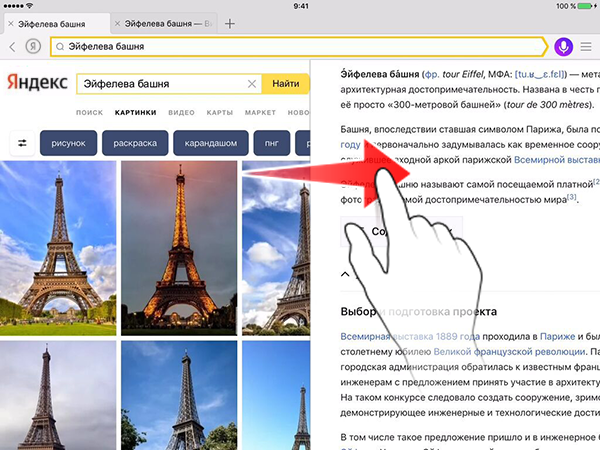Open the Всемирной выставки link
Viewport: 600px width, 450px height.
557,160
